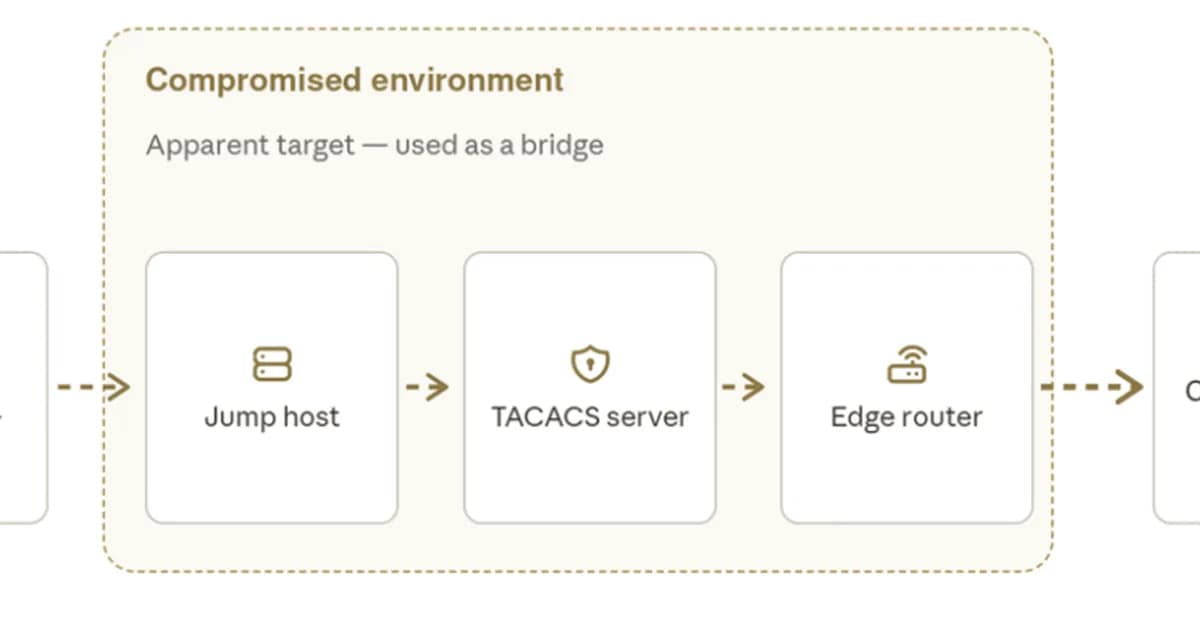Screen dimensions: 1200x628
Task: Click the arrow between TACACS server and Edge router
Action: click(x=744, y=386)
